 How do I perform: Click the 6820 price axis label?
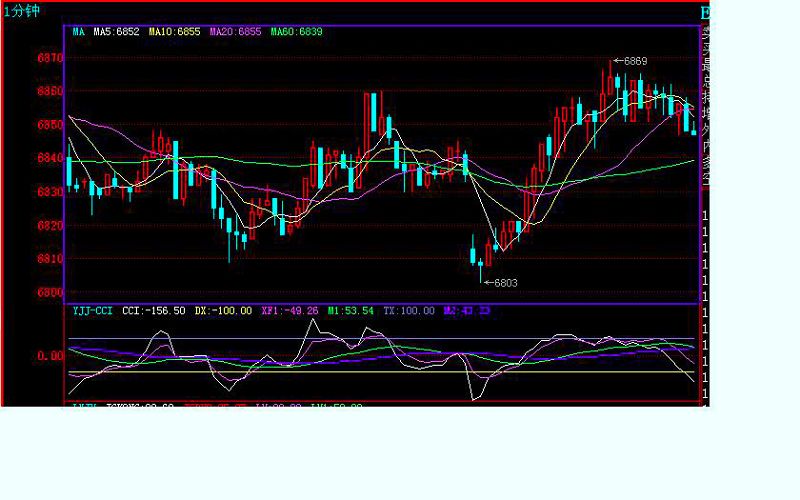click(x=50, y=226)
